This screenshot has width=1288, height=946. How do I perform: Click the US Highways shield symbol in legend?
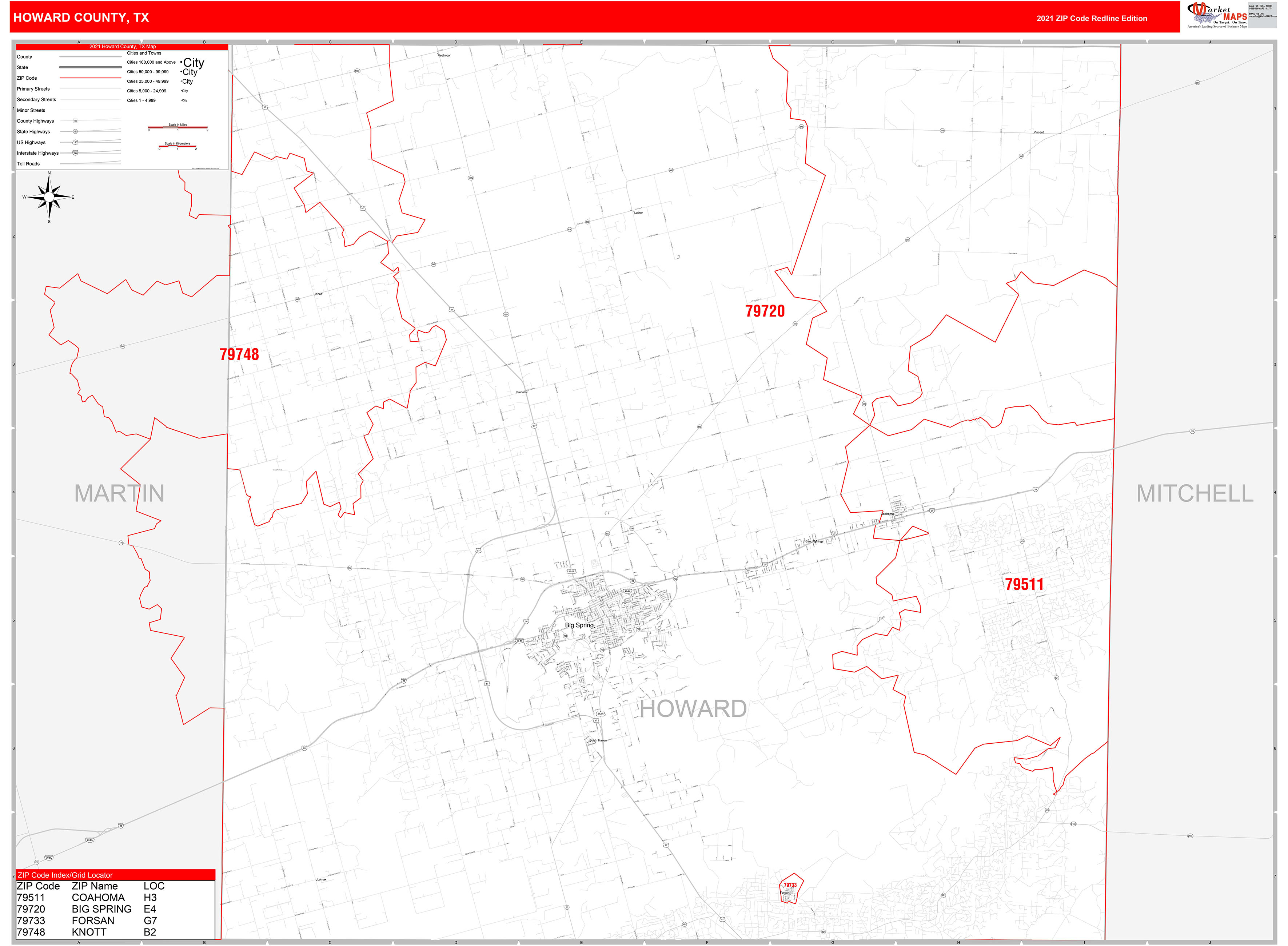pos(75,142)
